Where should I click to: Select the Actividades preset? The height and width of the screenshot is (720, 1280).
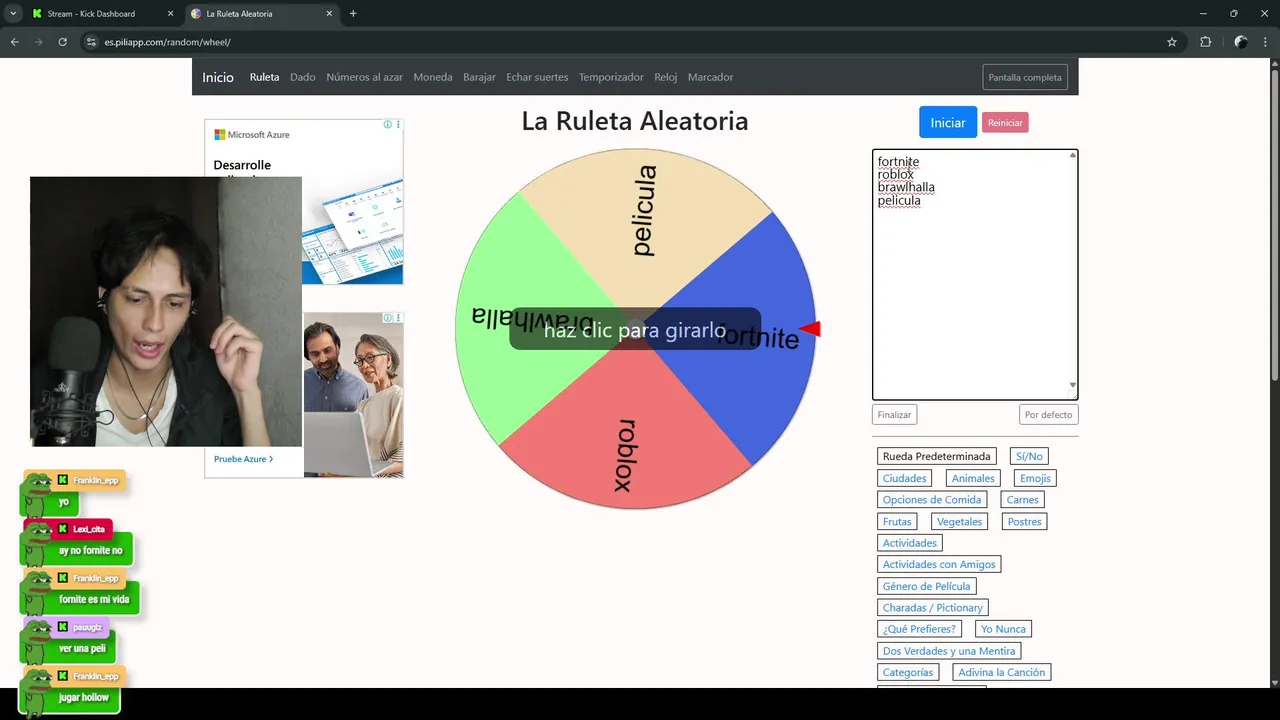pyautogui.click(x=909, y=543)
